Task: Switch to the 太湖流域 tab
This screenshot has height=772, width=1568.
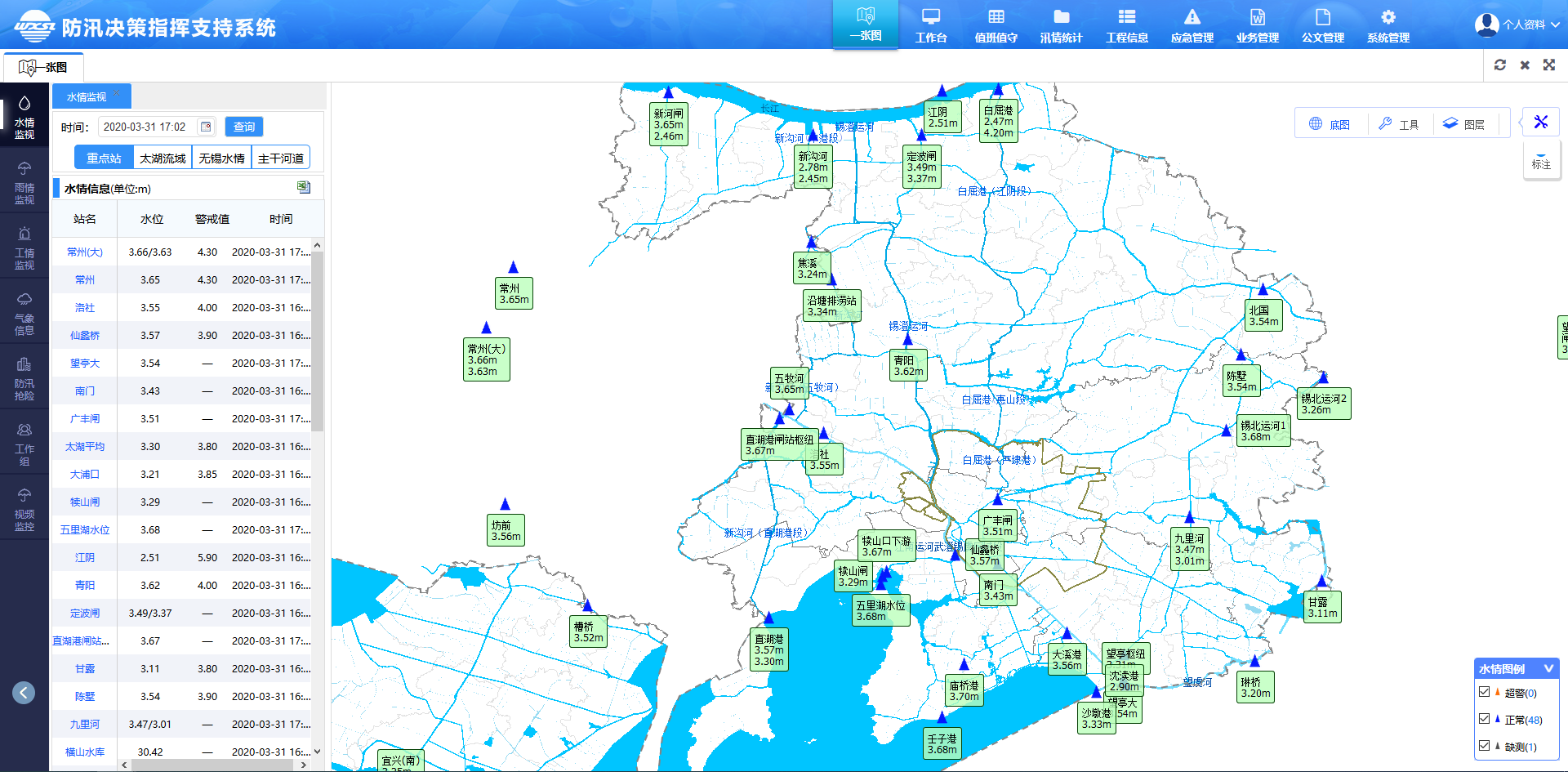Action: (163, 158)
